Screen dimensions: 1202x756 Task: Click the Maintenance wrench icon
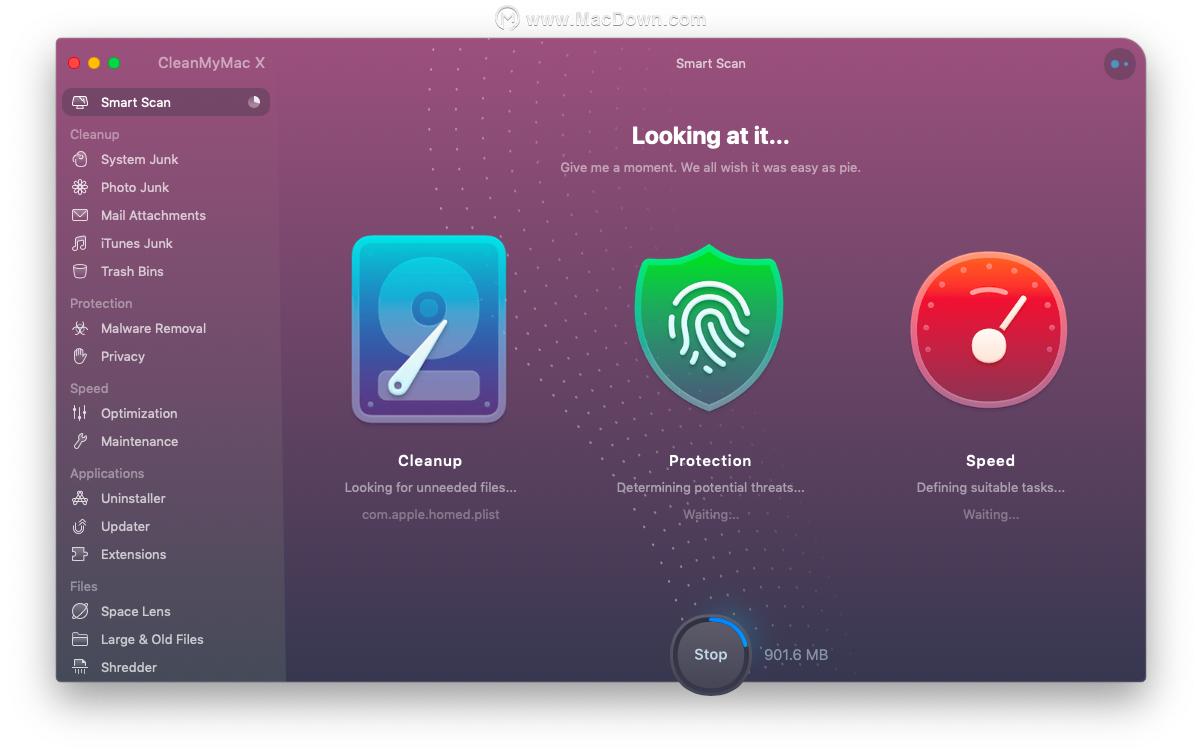pyautogui.click(x=80, y=441)
